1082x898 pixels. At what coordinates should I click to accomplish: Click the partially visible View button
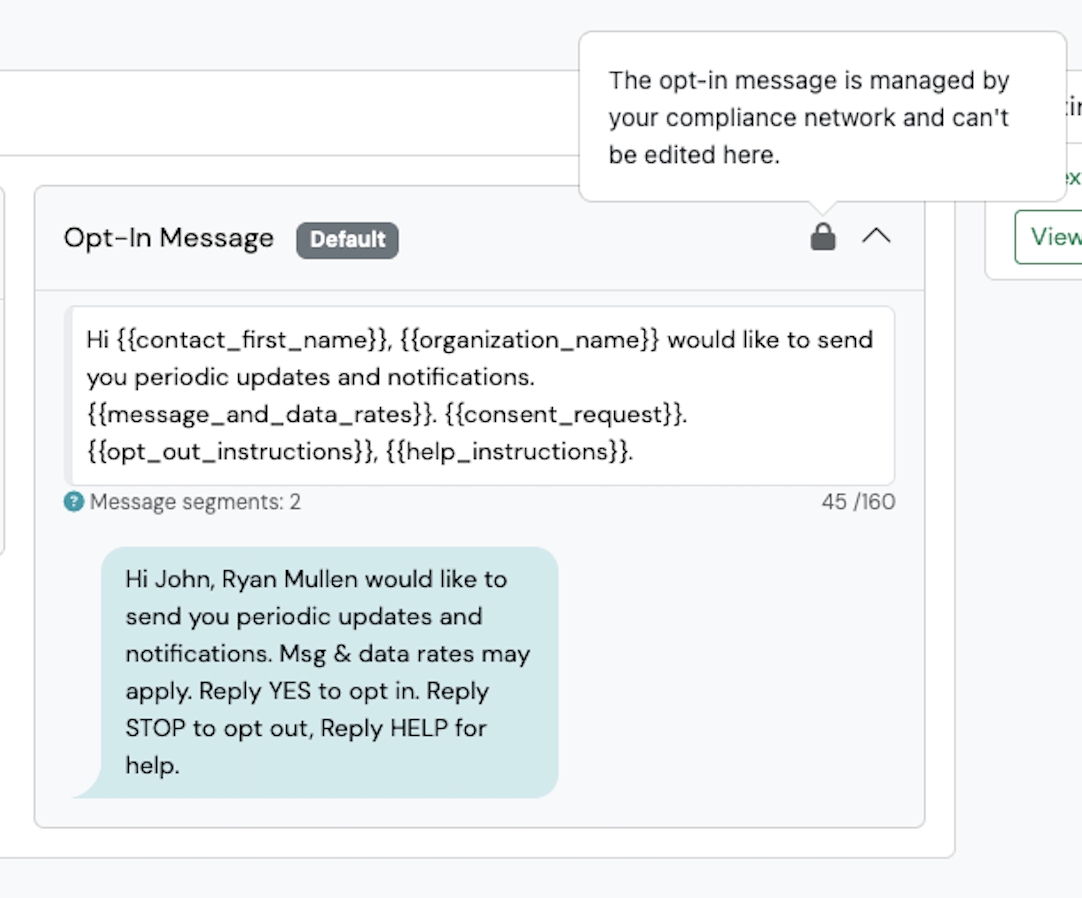[x=1048, y=237]
